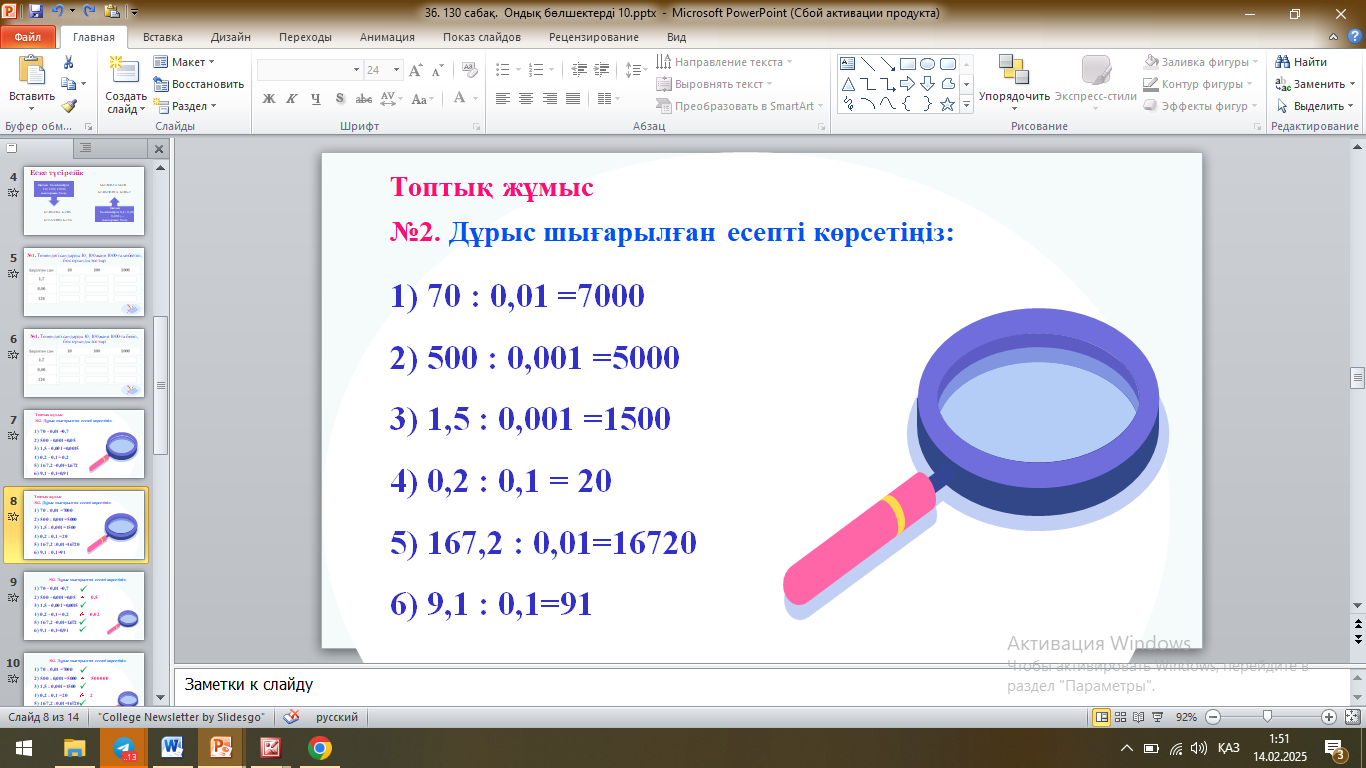The image size is (1366, 768).
Task: Open the font name dropdown
Action: [x=356, y=70]
